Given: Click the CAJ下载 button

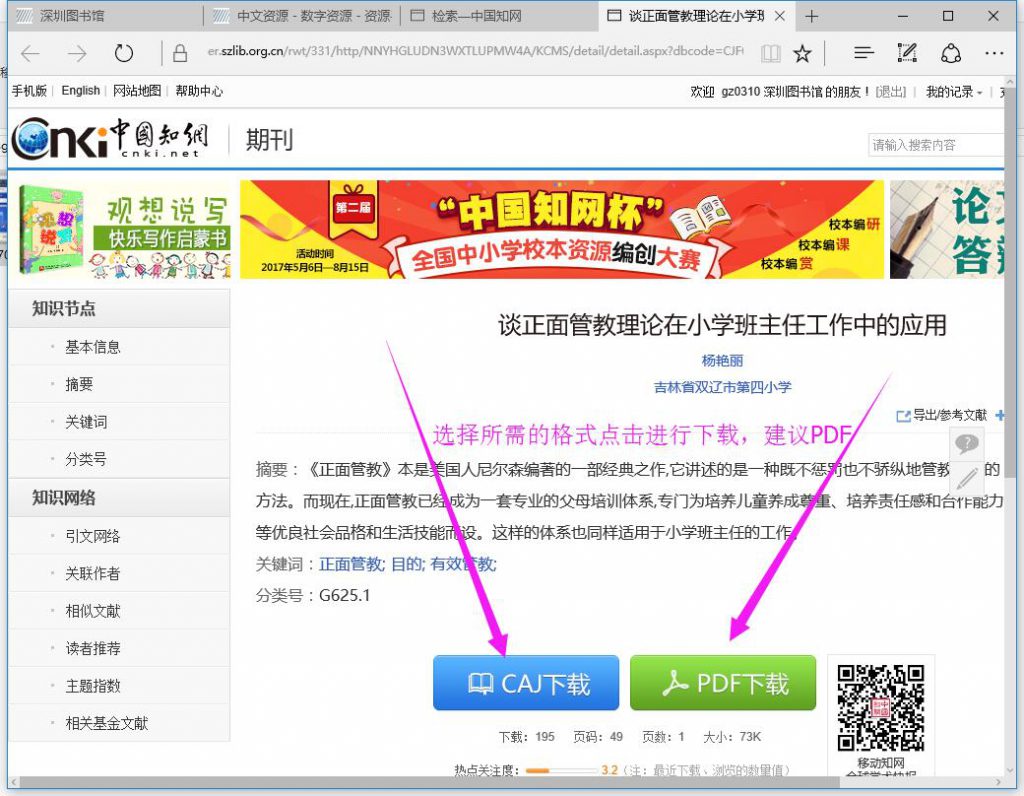Looking at the screenshot, I should [x=526, y=683].
